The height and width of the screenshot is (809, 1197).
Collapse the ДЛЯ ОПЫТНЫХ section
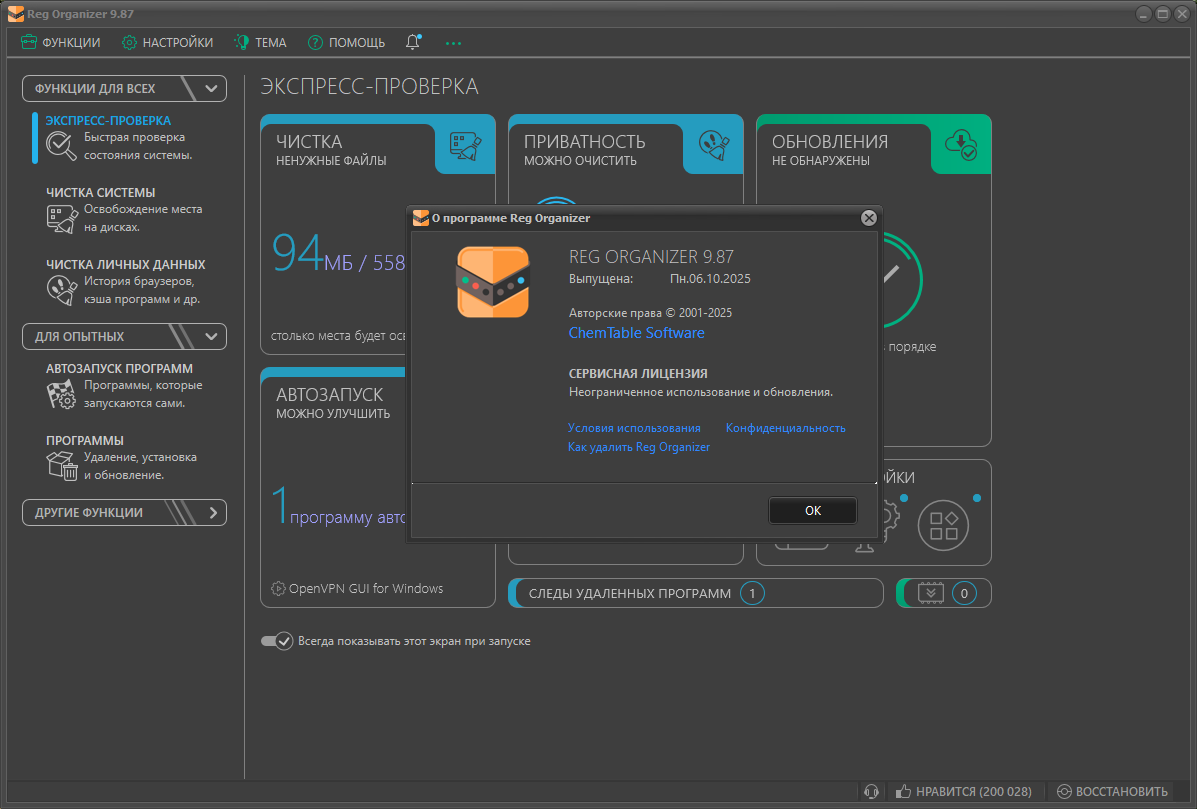tap(211, 336)
